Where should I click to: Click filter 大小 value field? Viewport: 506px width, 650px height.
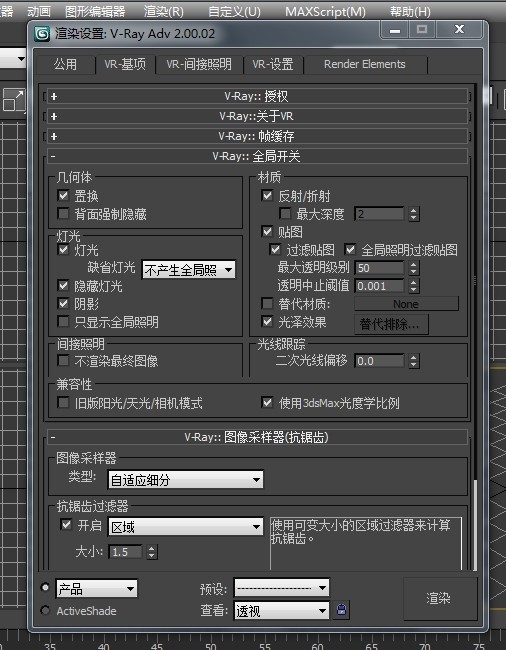point(125,552)
